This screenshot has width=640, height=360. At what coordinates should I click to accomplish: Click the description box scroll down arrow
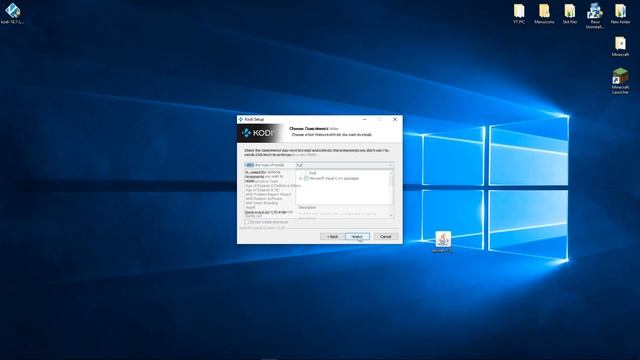[x=391, y=215]
